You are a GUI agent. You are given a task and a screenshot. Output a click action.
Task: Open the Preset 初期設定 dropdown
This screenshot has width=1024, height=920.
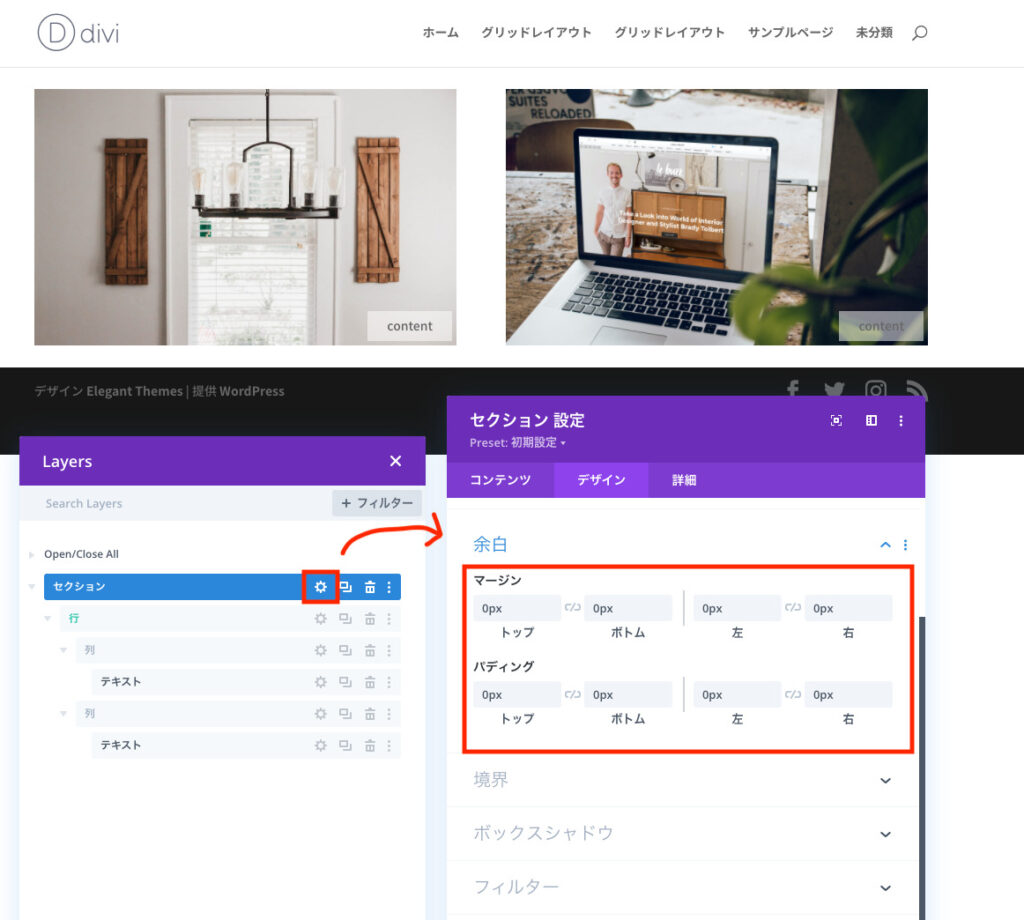(518, 442)
